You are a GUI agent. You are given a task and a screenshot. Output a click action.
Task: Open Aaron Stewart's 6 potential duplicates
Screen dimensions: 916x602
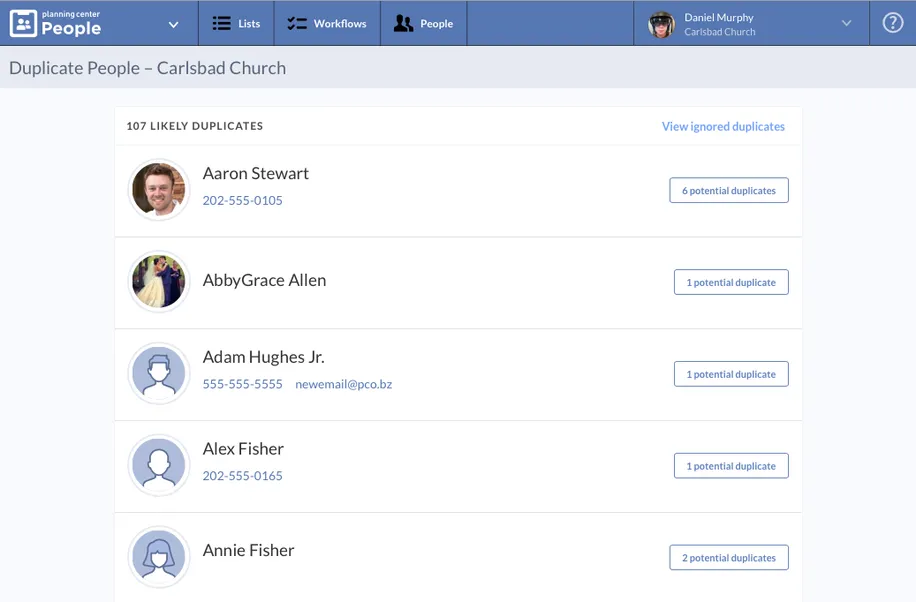(728, 190)
